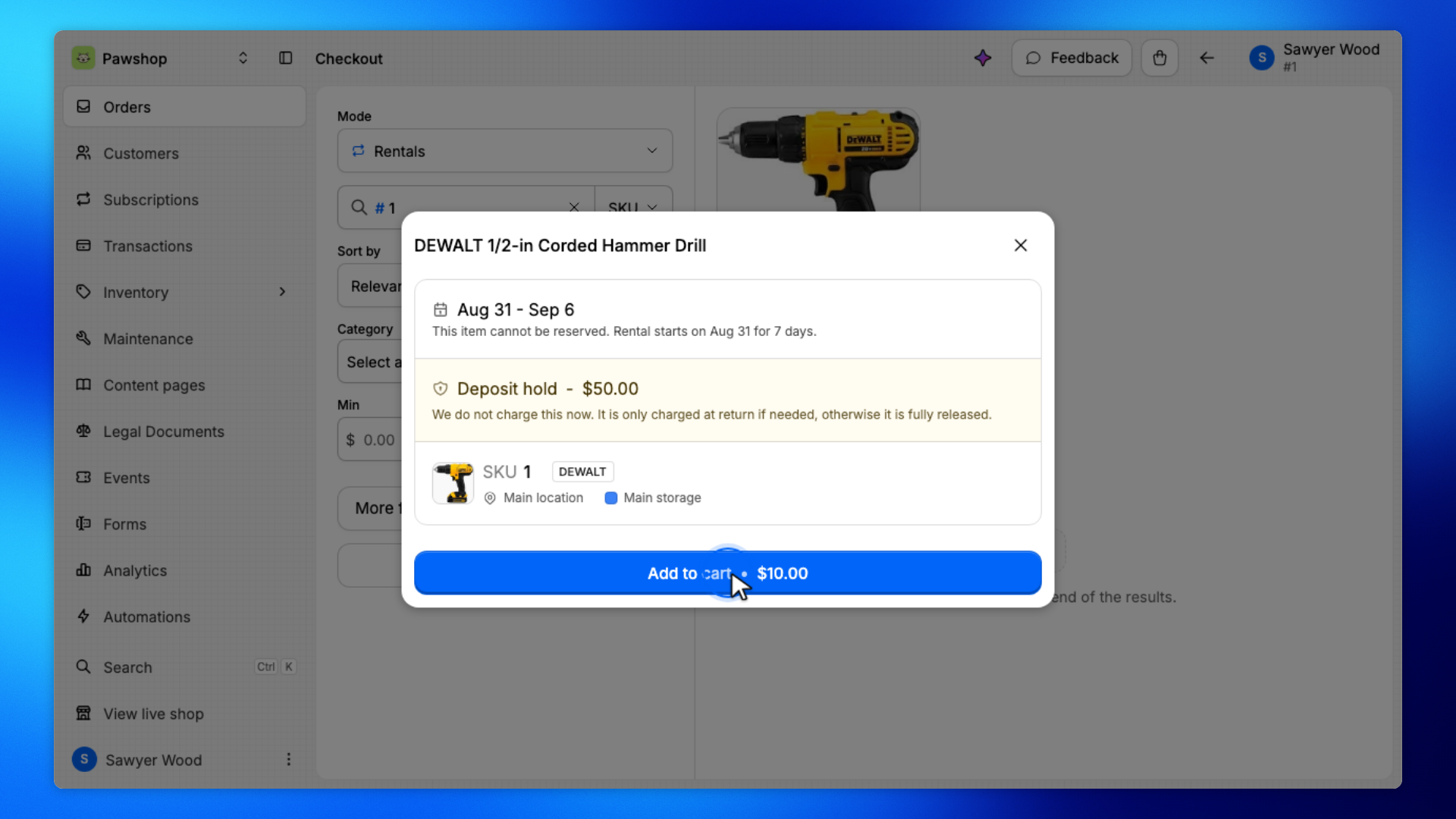The image size is (1456, 819).
Task: Open Search in sidebar
Action: coord(184,667)
